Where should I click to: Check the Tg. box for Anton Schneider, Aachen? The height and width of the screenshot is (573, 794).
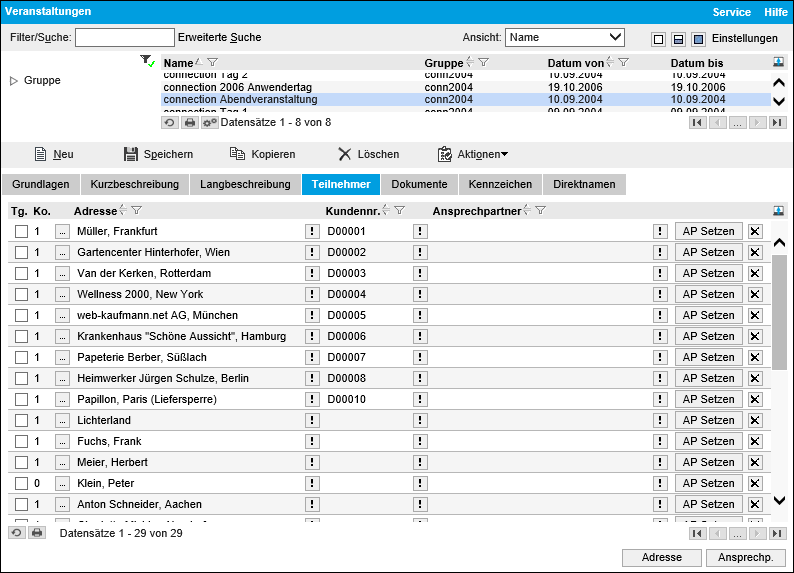pyautogui.click(x=21, y=505)
